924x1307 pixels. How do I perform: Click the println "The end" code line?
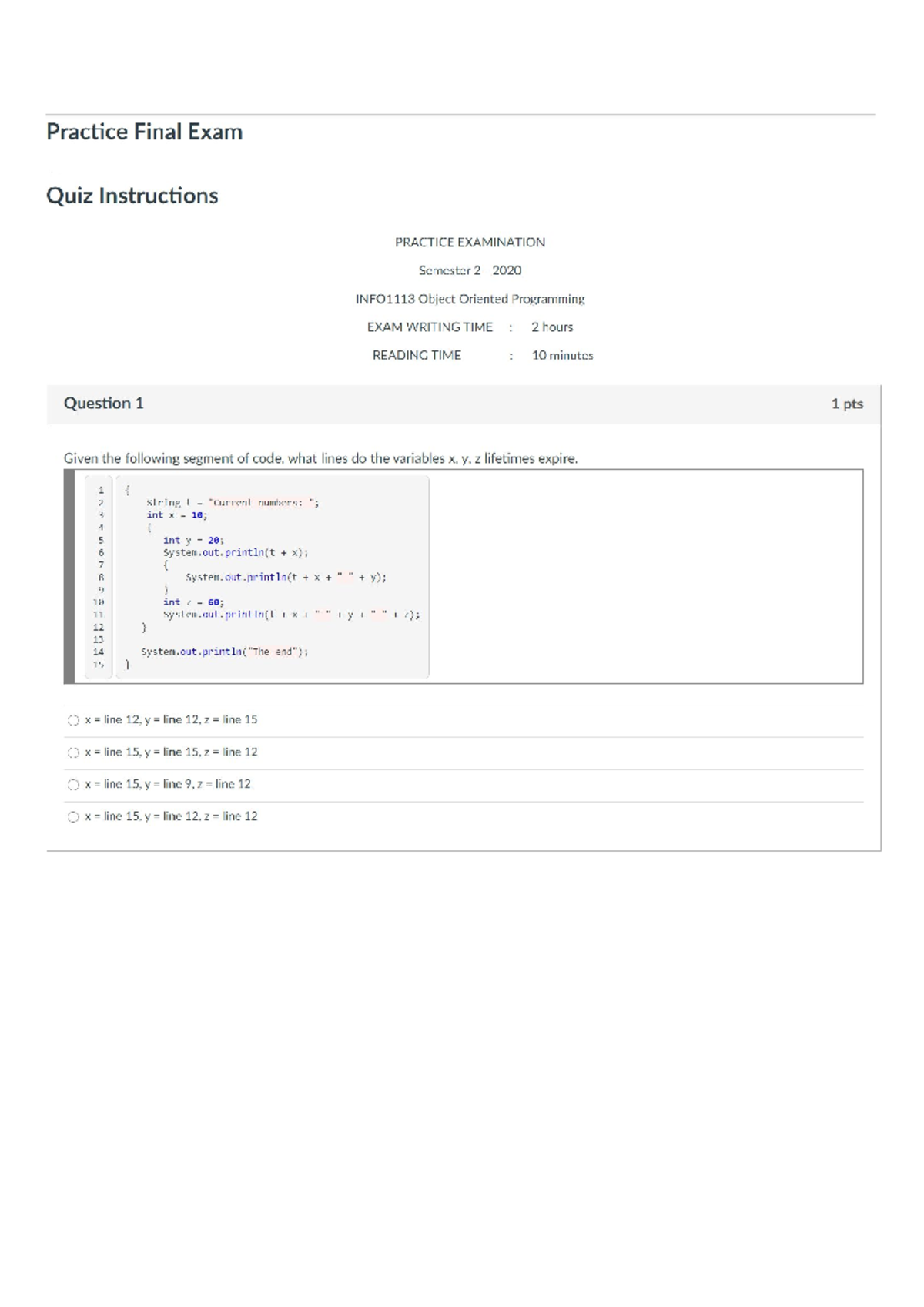pyautogui.click(x=224, y=652)
